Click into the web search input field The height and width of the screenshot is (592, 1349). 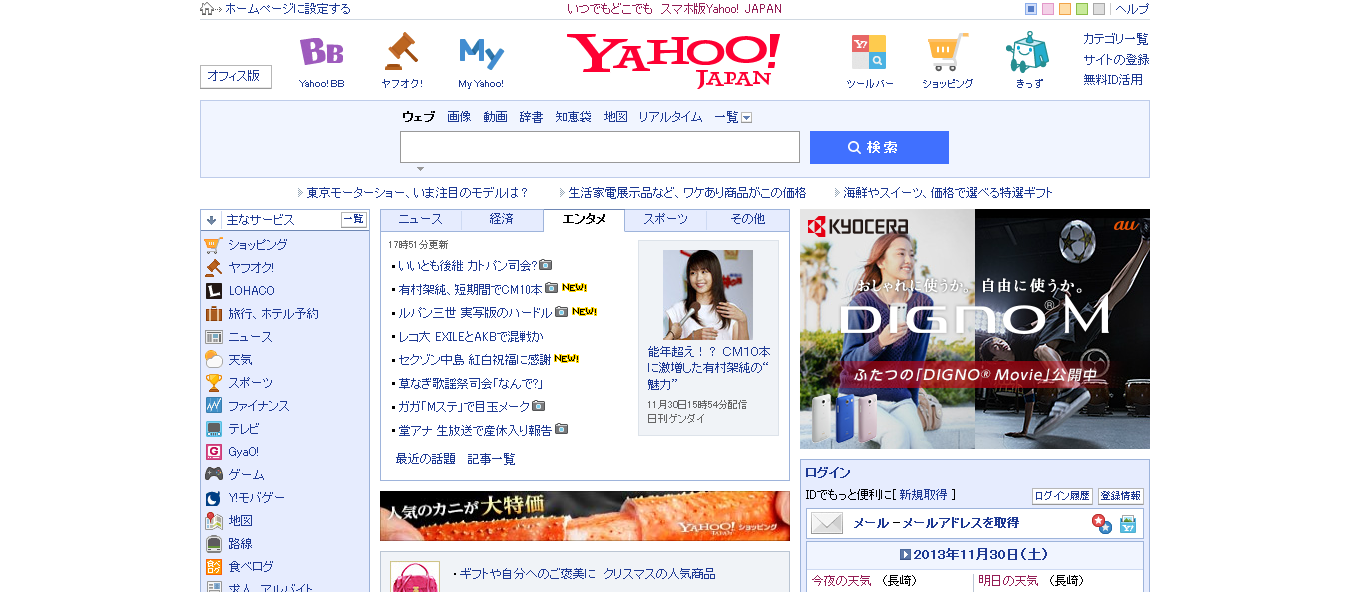600,147
